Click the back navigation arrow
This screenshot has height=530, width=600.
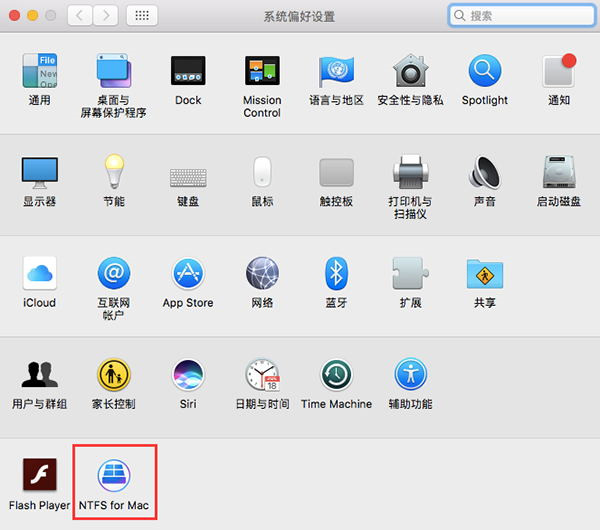(81, 16)
